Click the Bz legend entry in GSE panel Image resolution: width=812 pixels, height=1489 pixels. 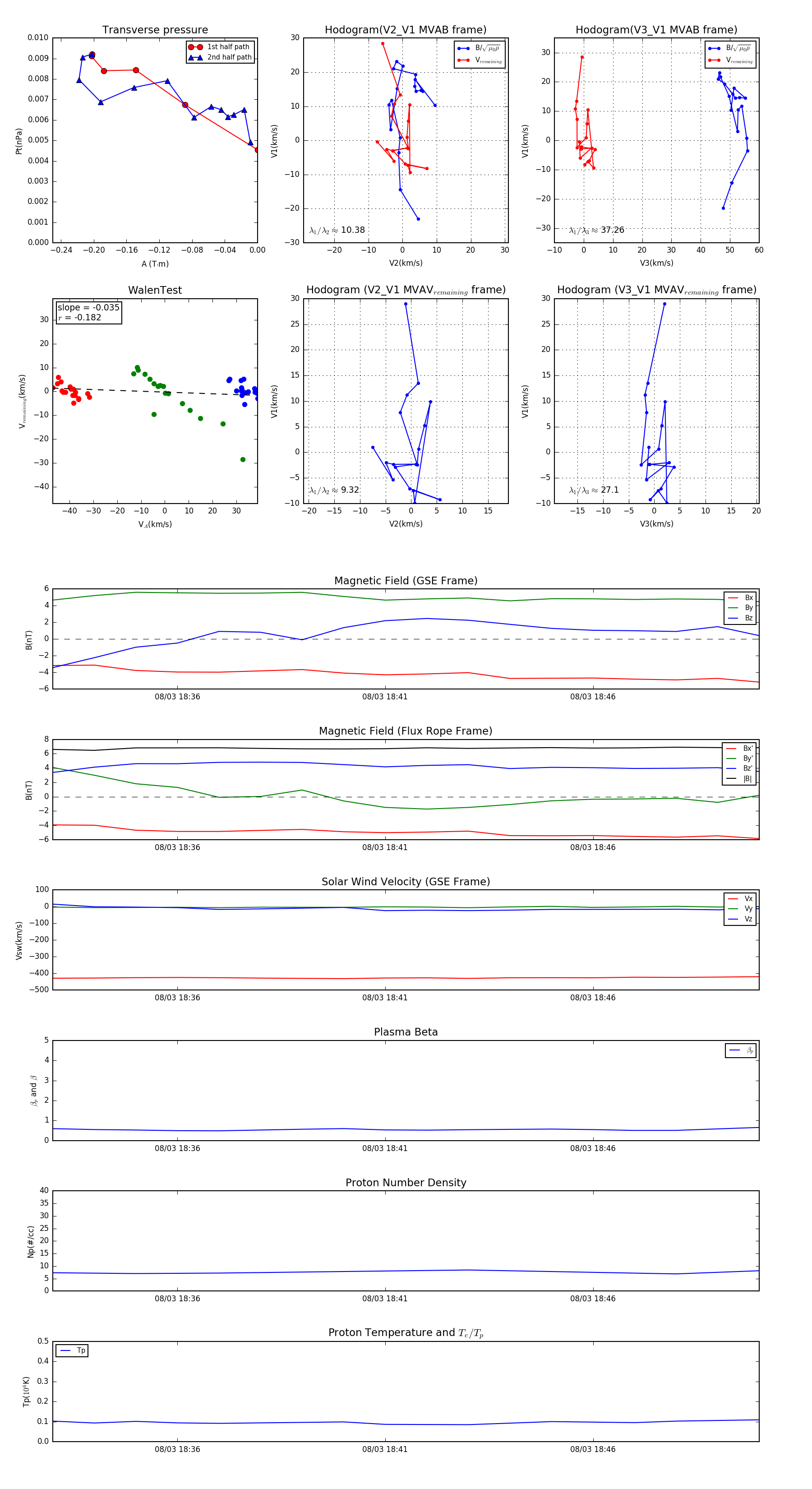pyautogui.click(x=740, y=618)
